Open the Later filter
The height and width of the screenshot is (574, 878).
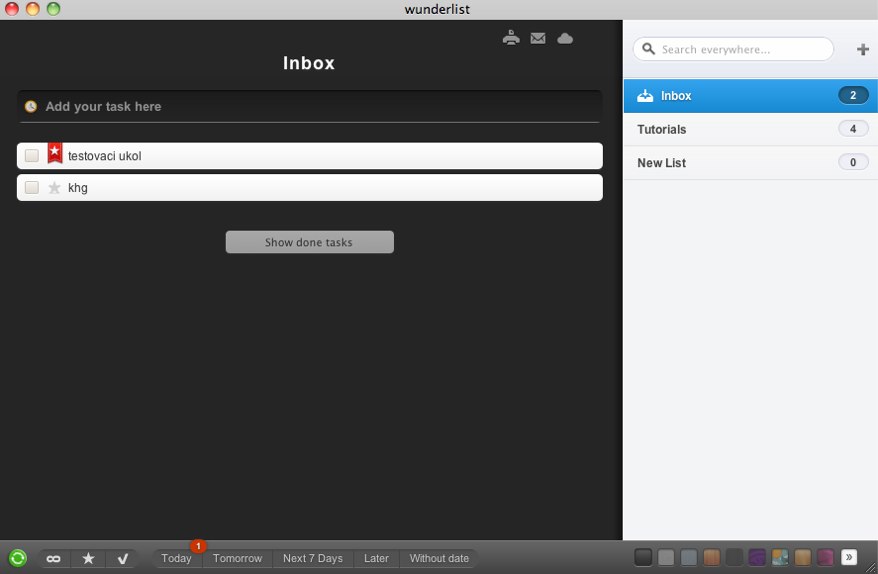pyautogui.click(x=376, y=558)
